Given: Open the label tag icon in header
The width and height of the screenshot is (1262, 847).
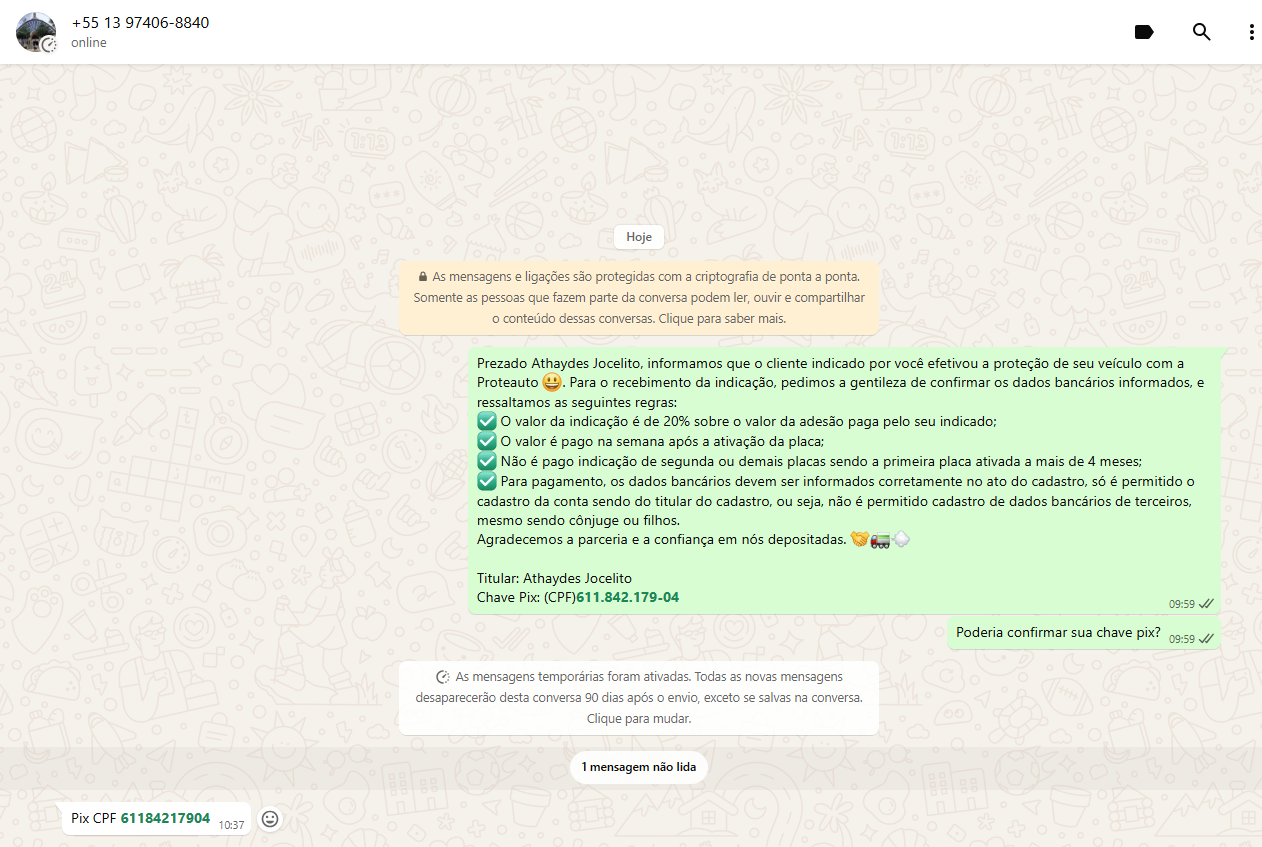Looking at the screenshot, I should click(x=1144, y=32).
